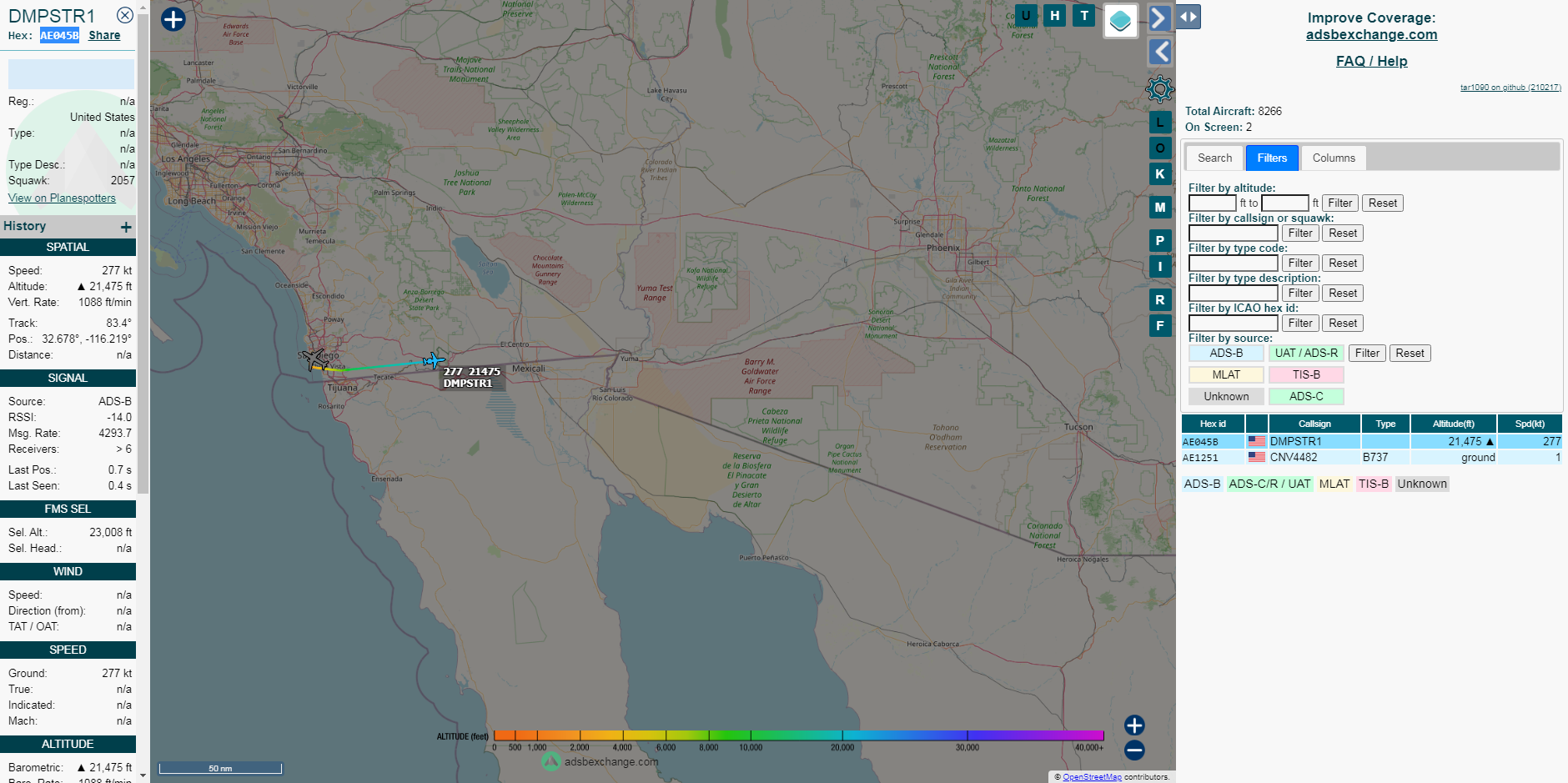Image resolution: width=1568 pixels, height=783 pixels.
Task: Reset the type code filter
Action: click(1343, 263)
